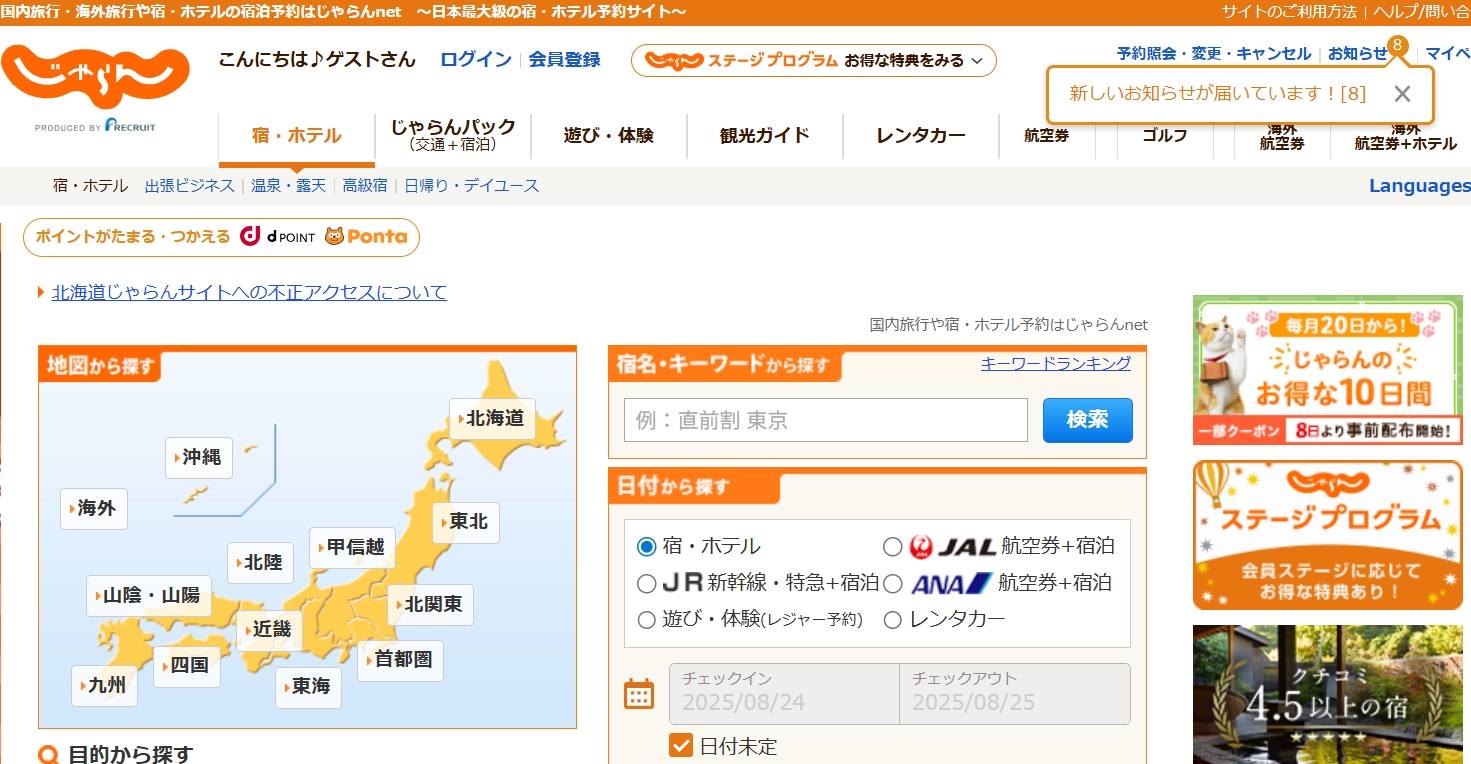
Task: Click the ポイントがたまる・つかえる badge
Action: (221, 237)
